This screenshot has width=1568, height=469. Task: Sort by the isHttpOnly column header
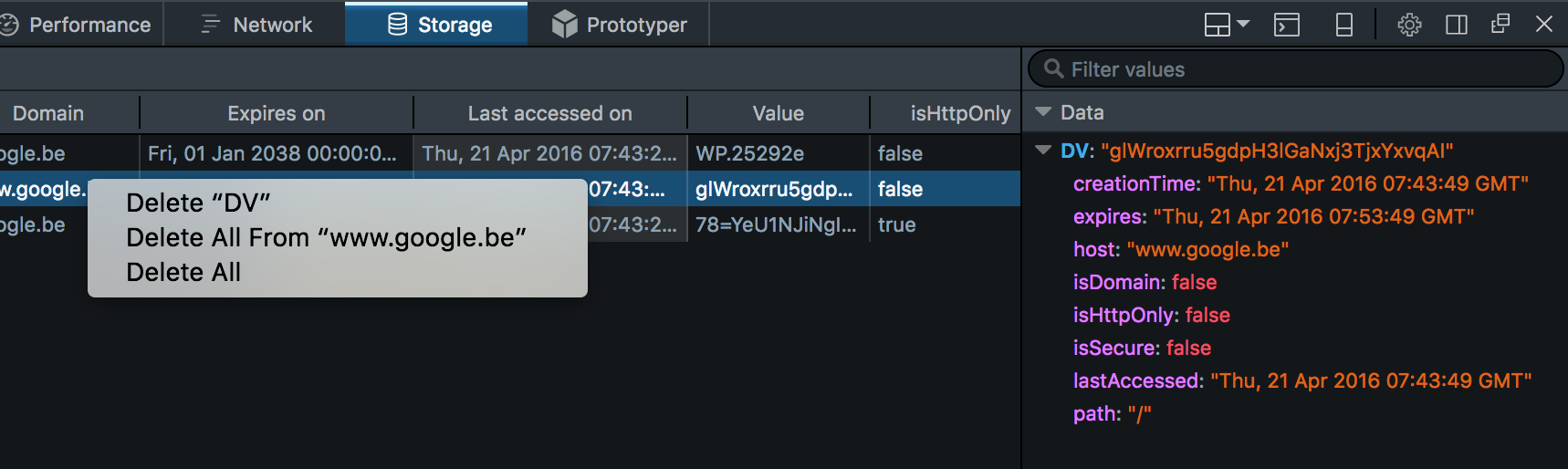pyautogui.click(x=946, y=113)
